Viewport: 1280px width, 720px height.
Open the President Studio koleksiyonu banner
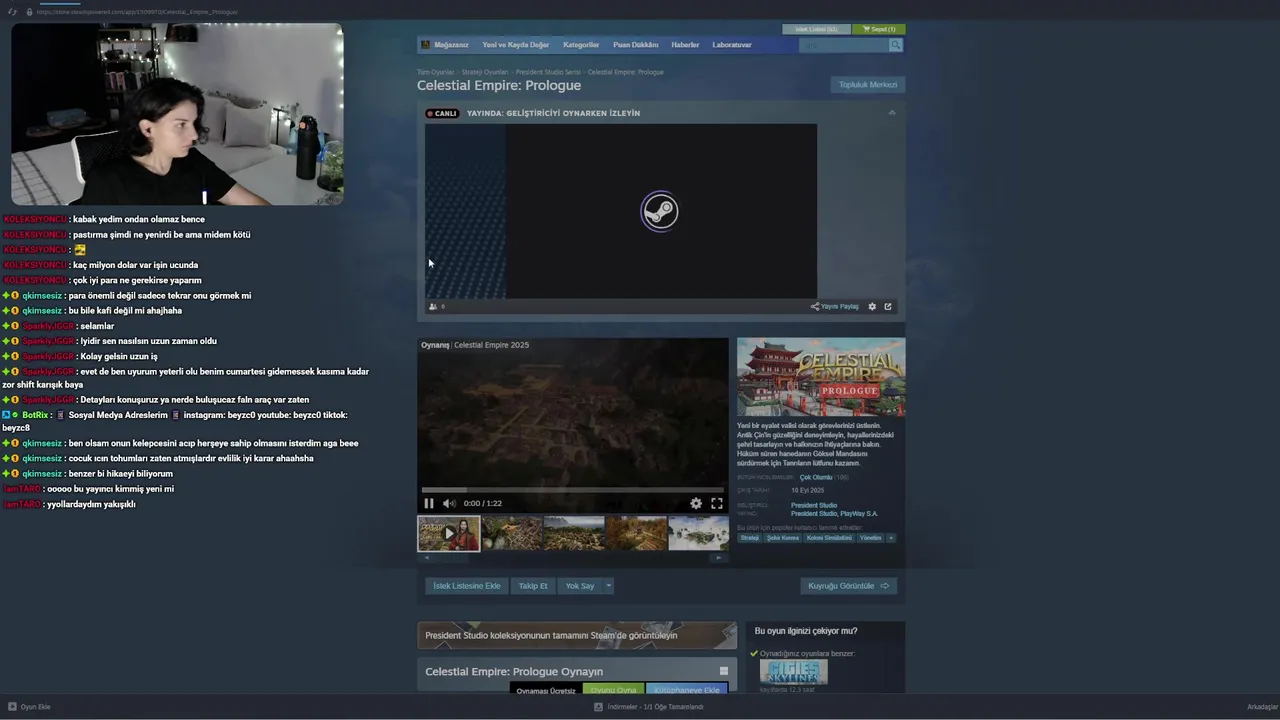[577, 635]
